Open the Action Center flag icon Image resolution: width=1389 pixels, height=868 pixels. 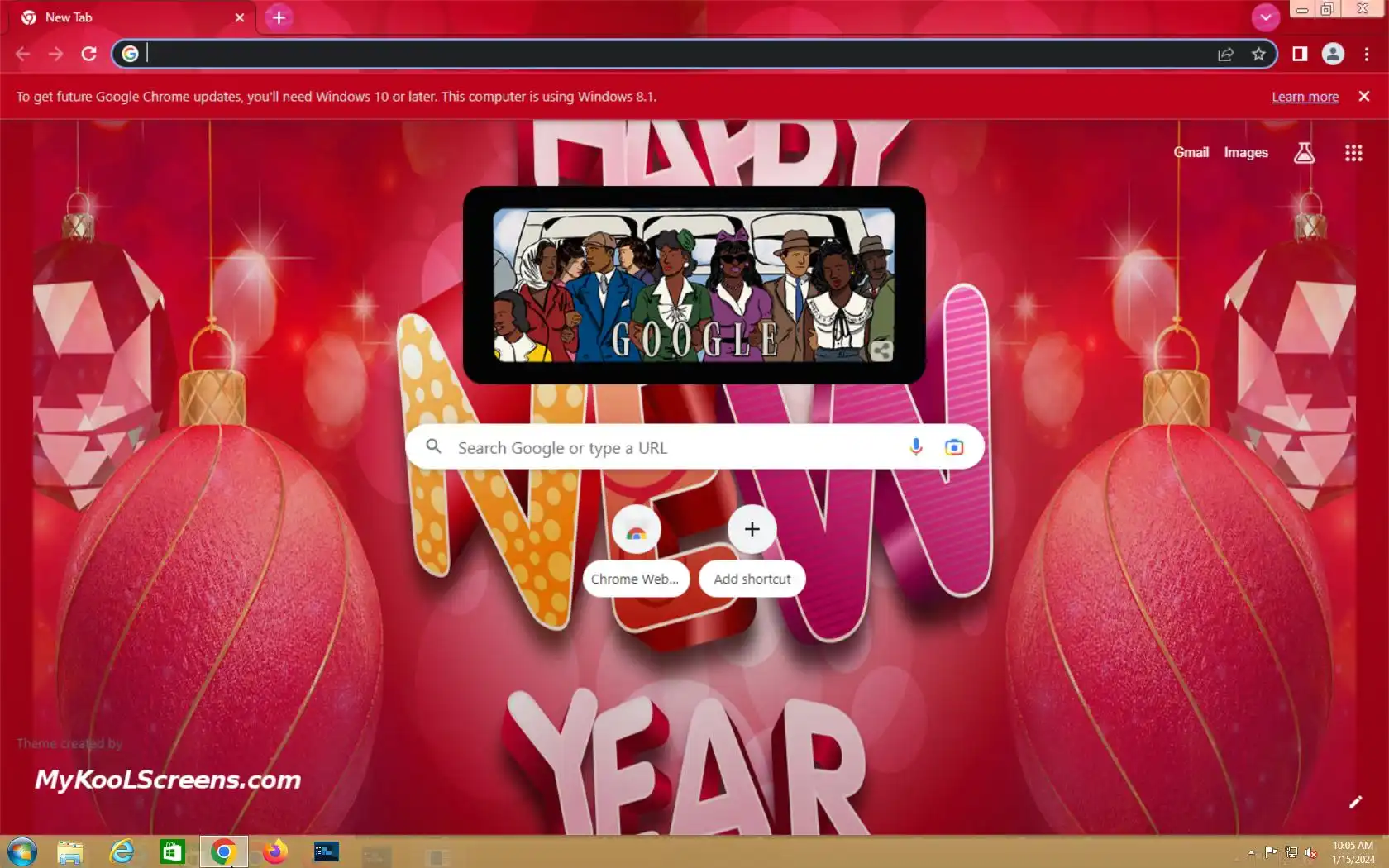(1271, 852)
